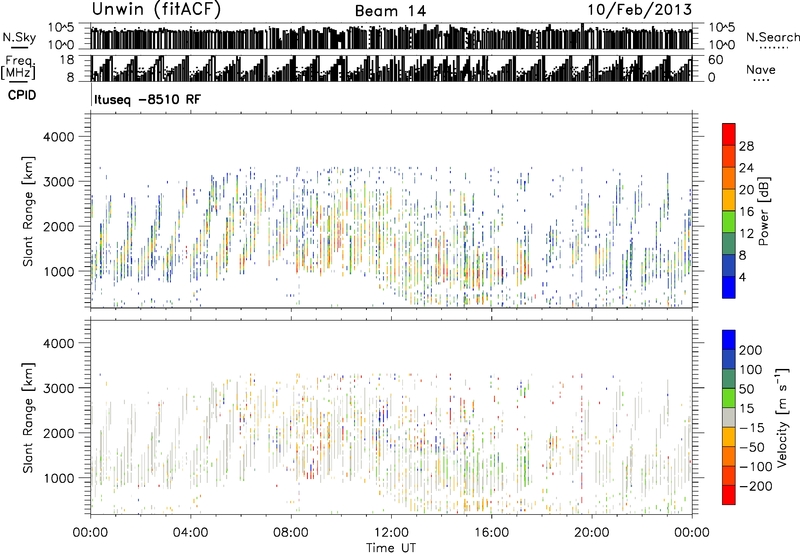Click the red bottom segment of velocity colorbar

point(729,495)
